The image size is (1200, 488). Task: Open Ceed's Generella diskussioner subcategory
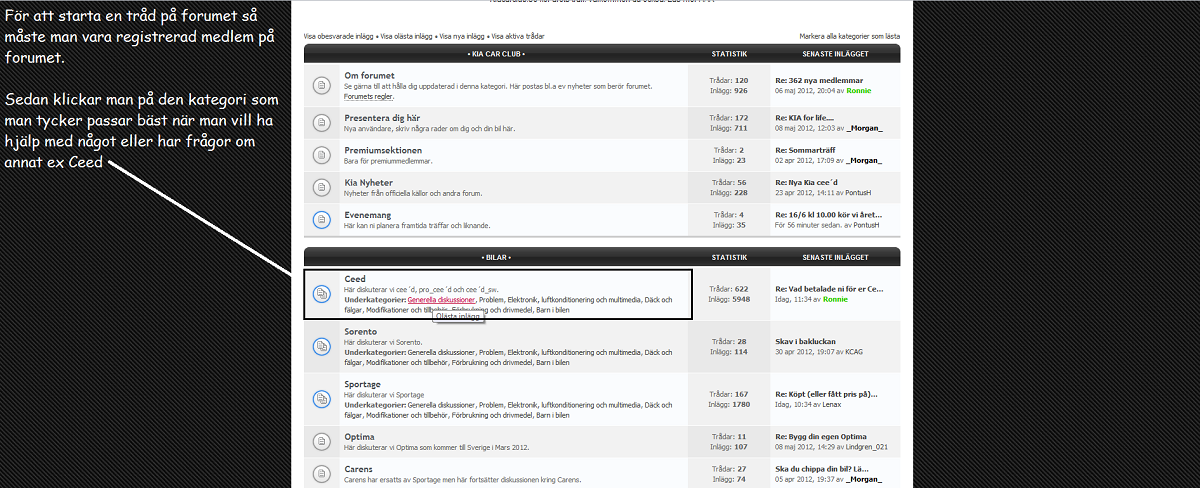pyautogui.click(x=441, y=299)
